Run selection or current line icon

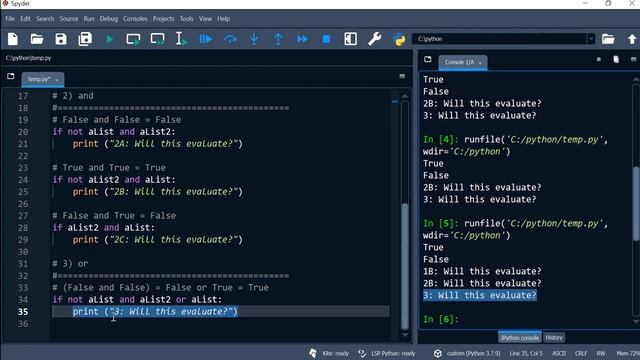[x=181, y=39]
